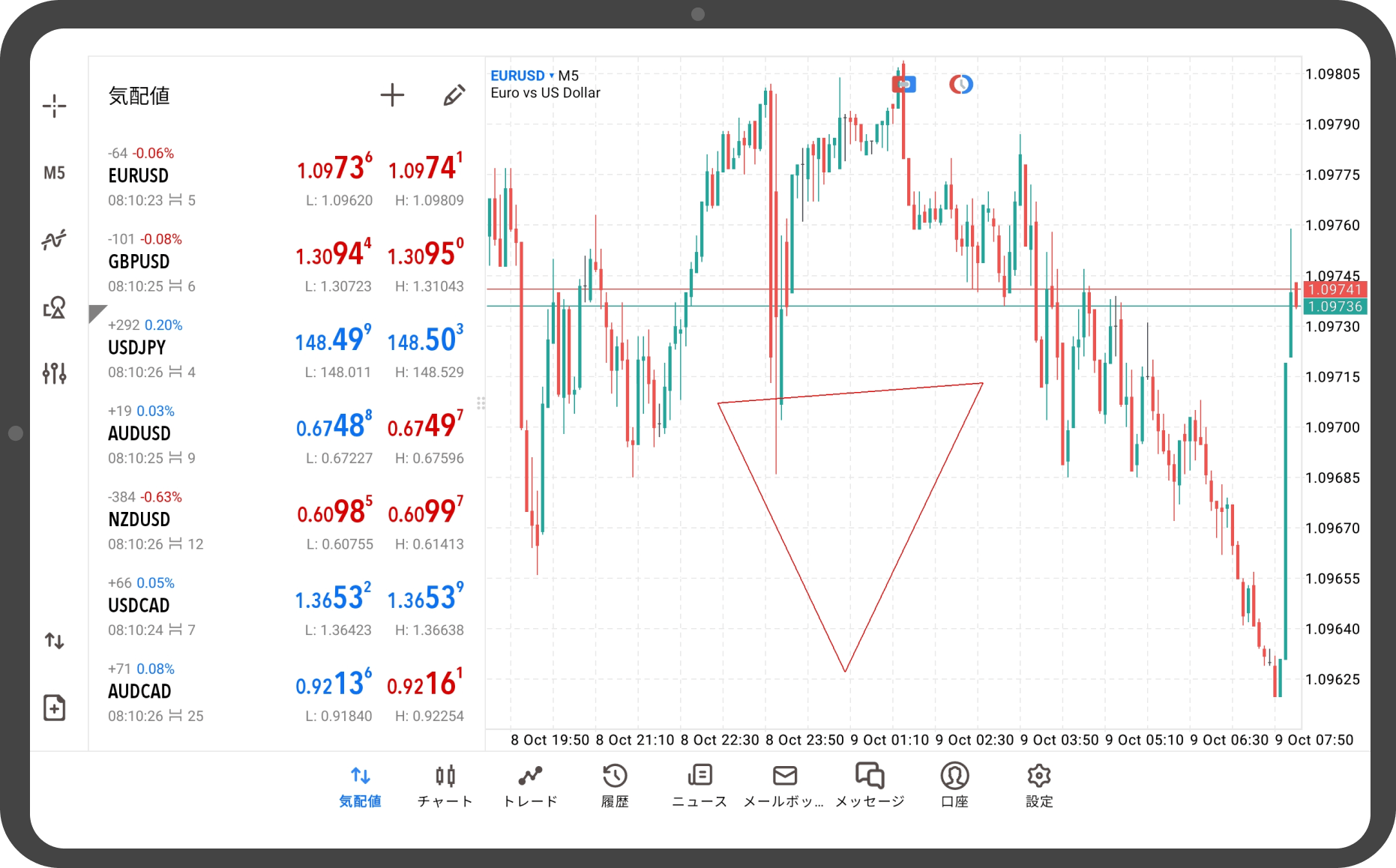1396x868 pixels.
Task: Tap USDCAD bid price 1.36532
Action: point(334,597)
